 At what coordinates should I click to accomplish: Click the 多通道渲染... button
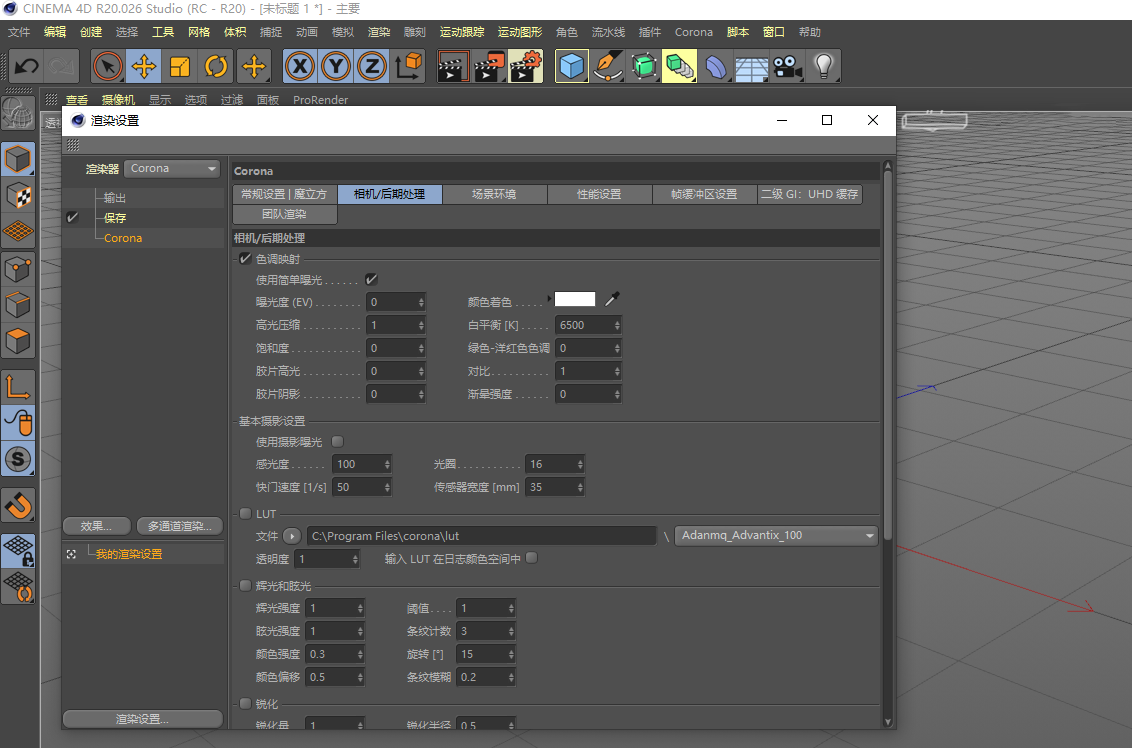pos(179,526)
